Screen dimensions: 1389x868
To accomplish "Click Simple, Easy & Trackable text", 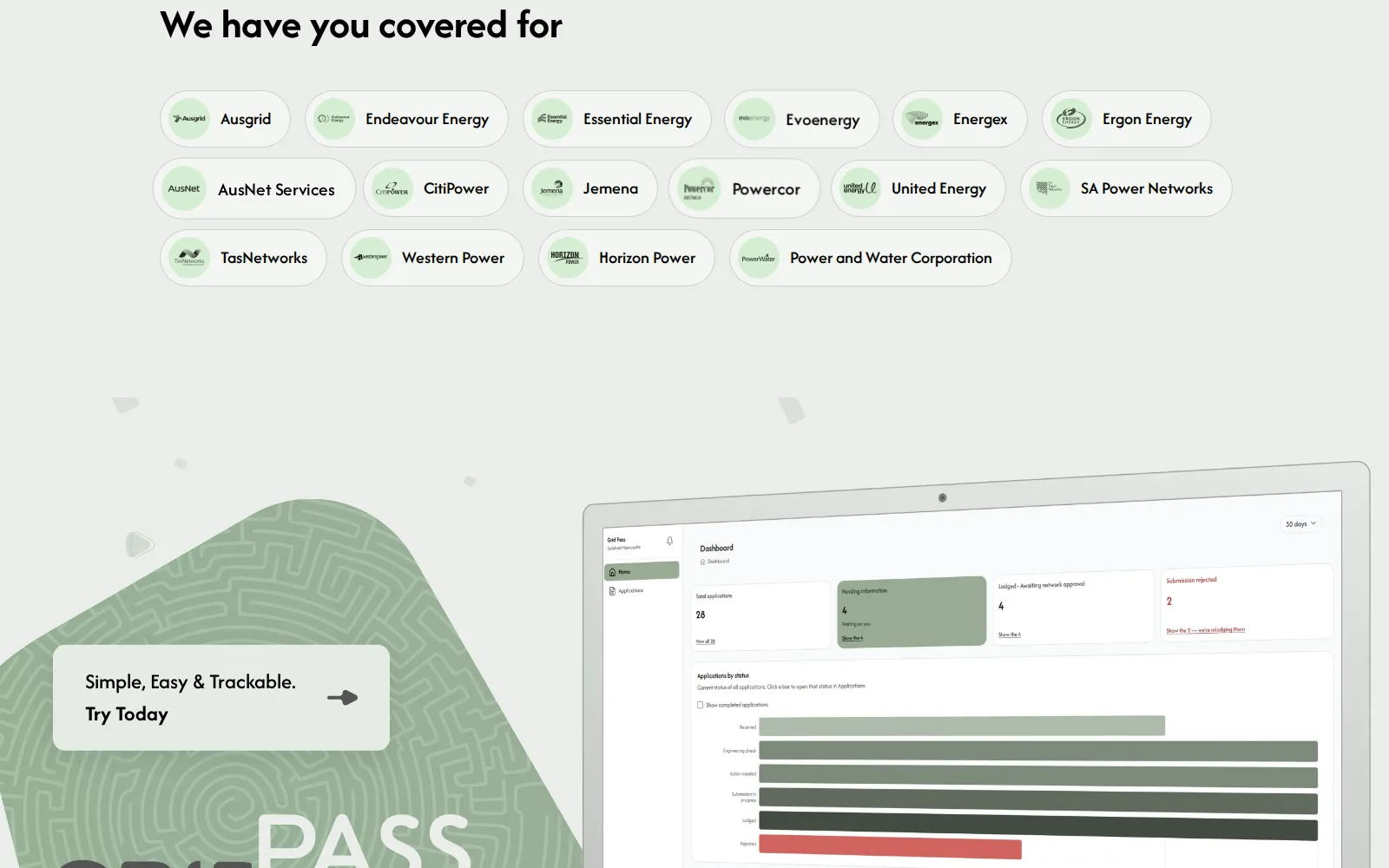I will [x=190, y=682].
